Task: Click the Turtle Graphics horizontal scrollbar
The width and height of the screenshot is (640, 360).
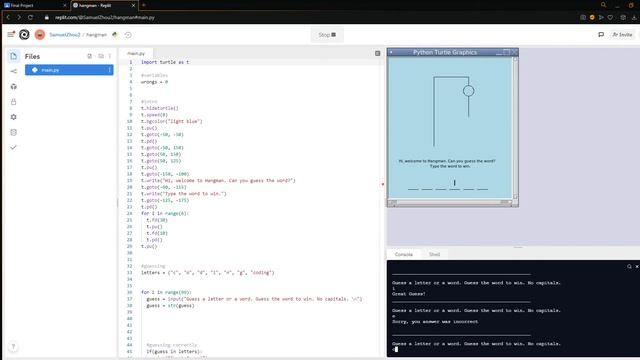Action: pos(450,202)
